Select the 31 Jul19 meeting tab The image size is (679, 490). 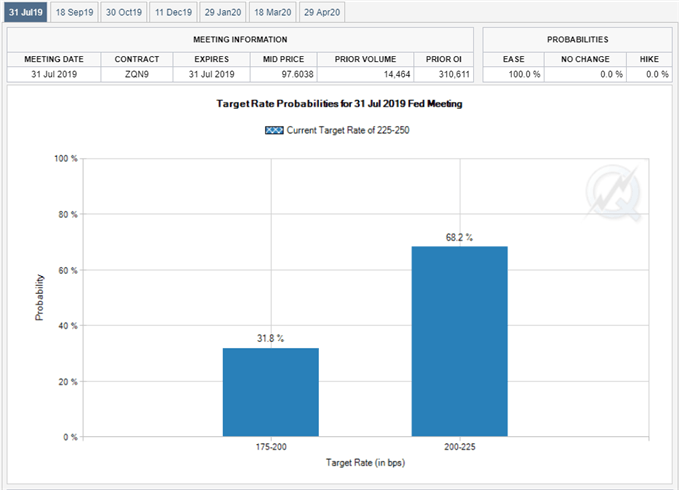coord(26,12)
